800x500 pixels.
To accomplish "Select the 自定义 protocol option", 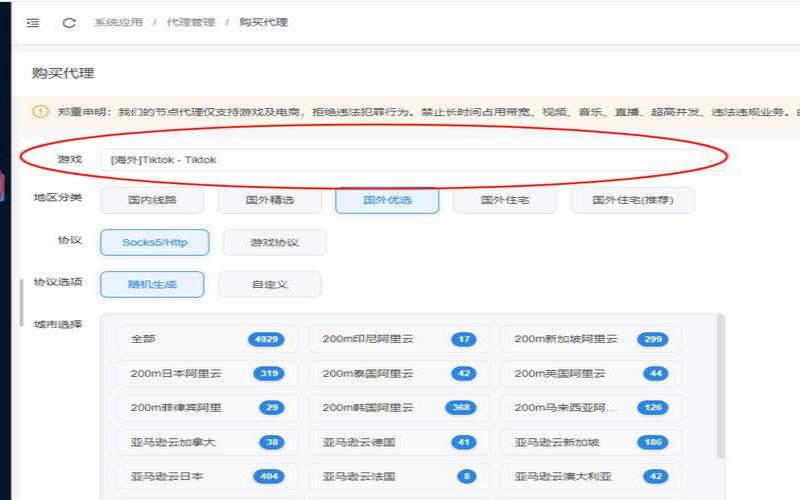I will click(270, 284).
